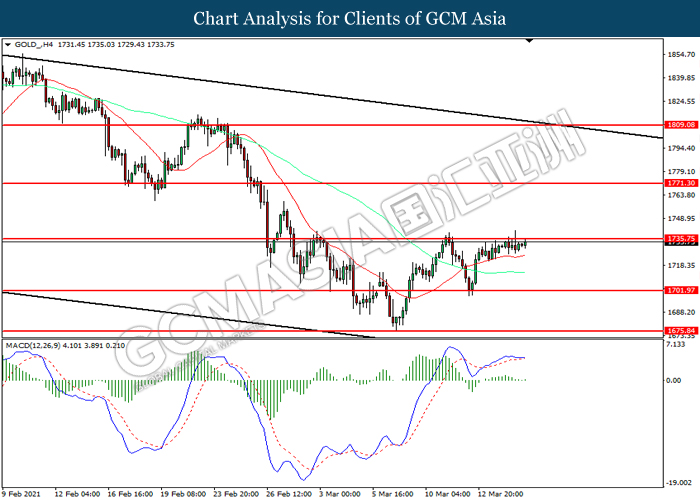Click the 1735.75 red price label

click(681, 239)
